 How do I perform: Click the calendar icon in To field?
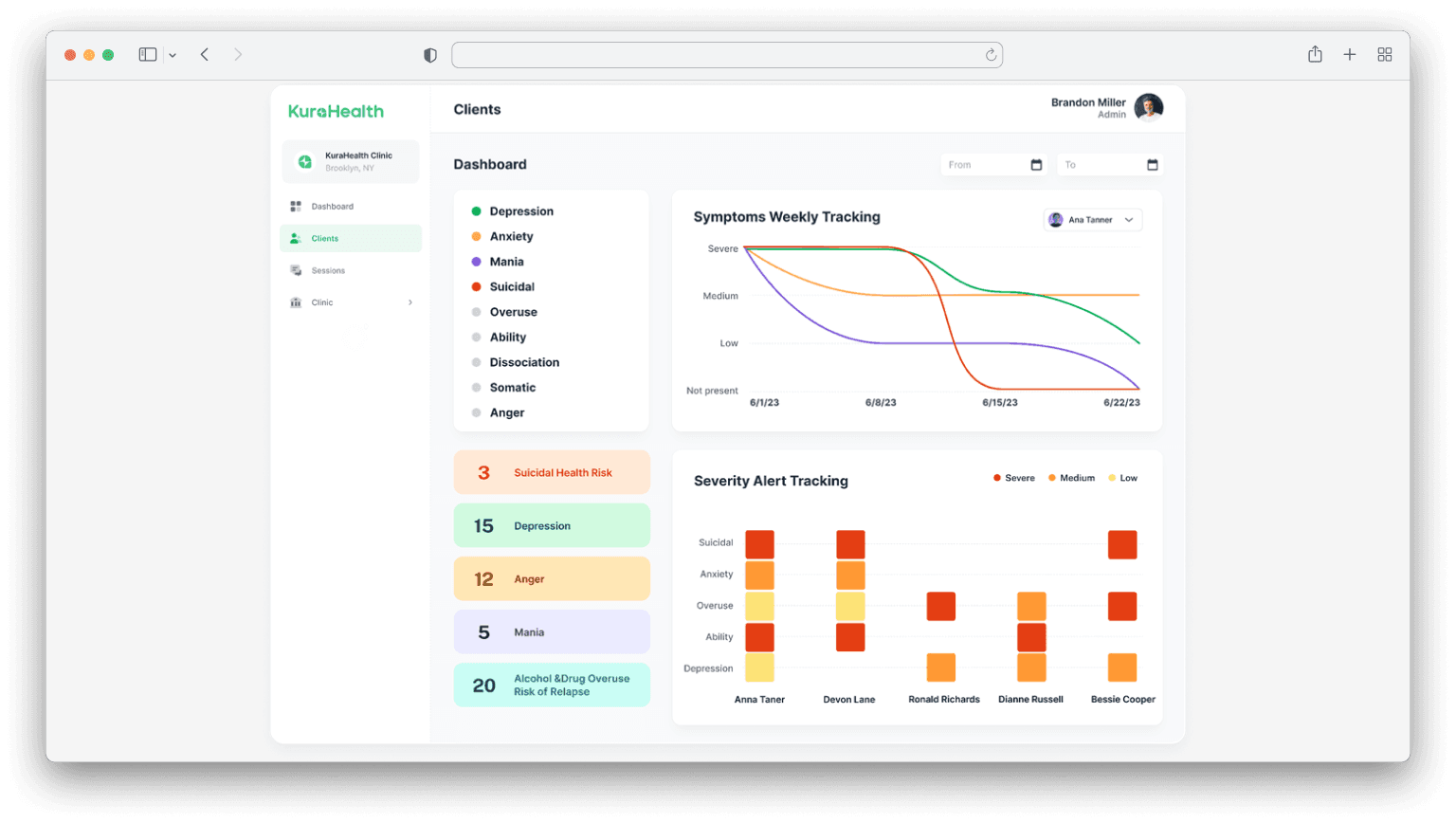(1152, 165)
